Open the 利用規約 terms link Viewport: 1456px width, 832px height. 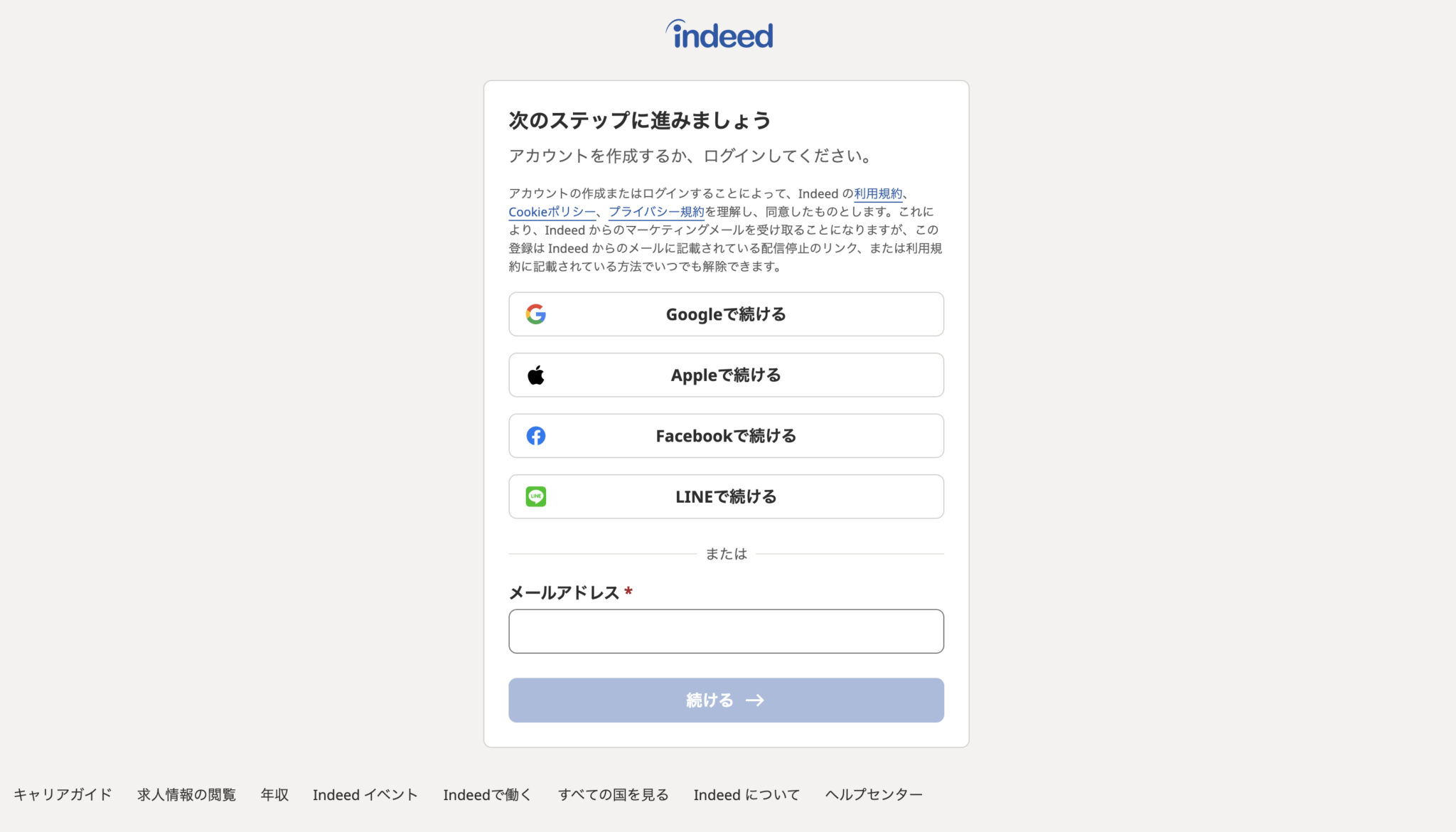(877, 193)
